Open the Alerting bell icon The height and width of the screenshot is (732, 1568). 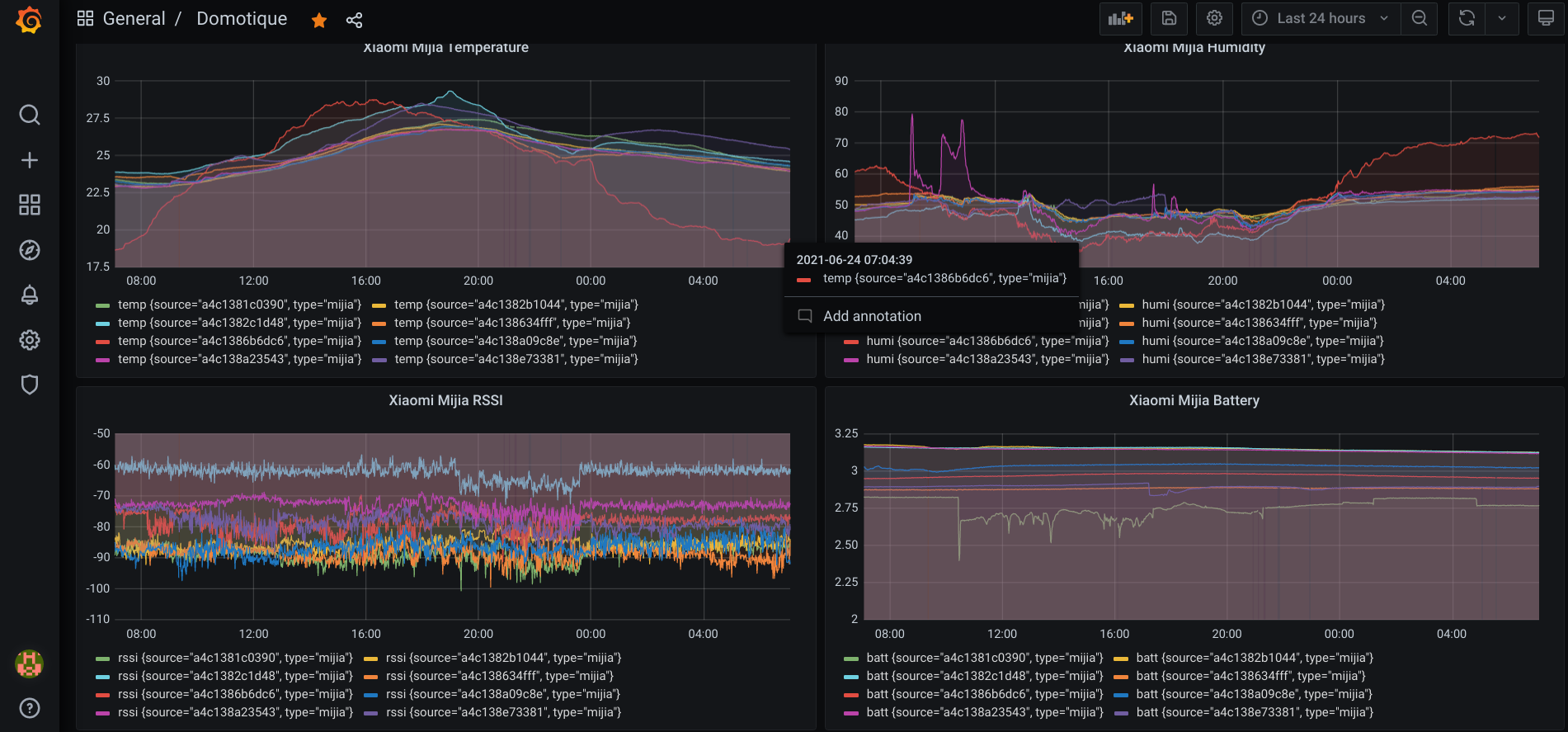(x=30, y=295)
